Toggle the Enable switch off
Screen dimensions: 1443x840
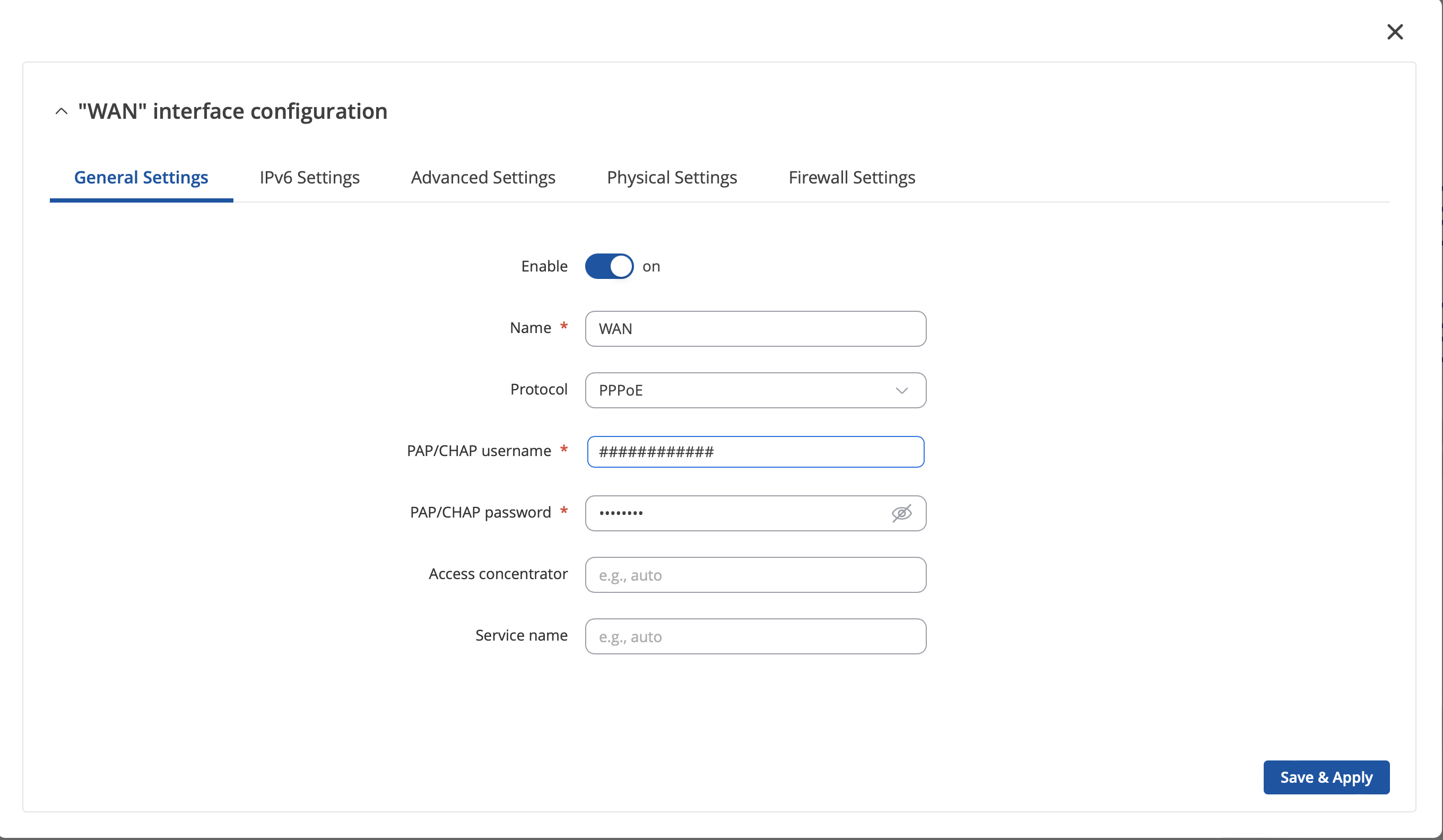609,266
